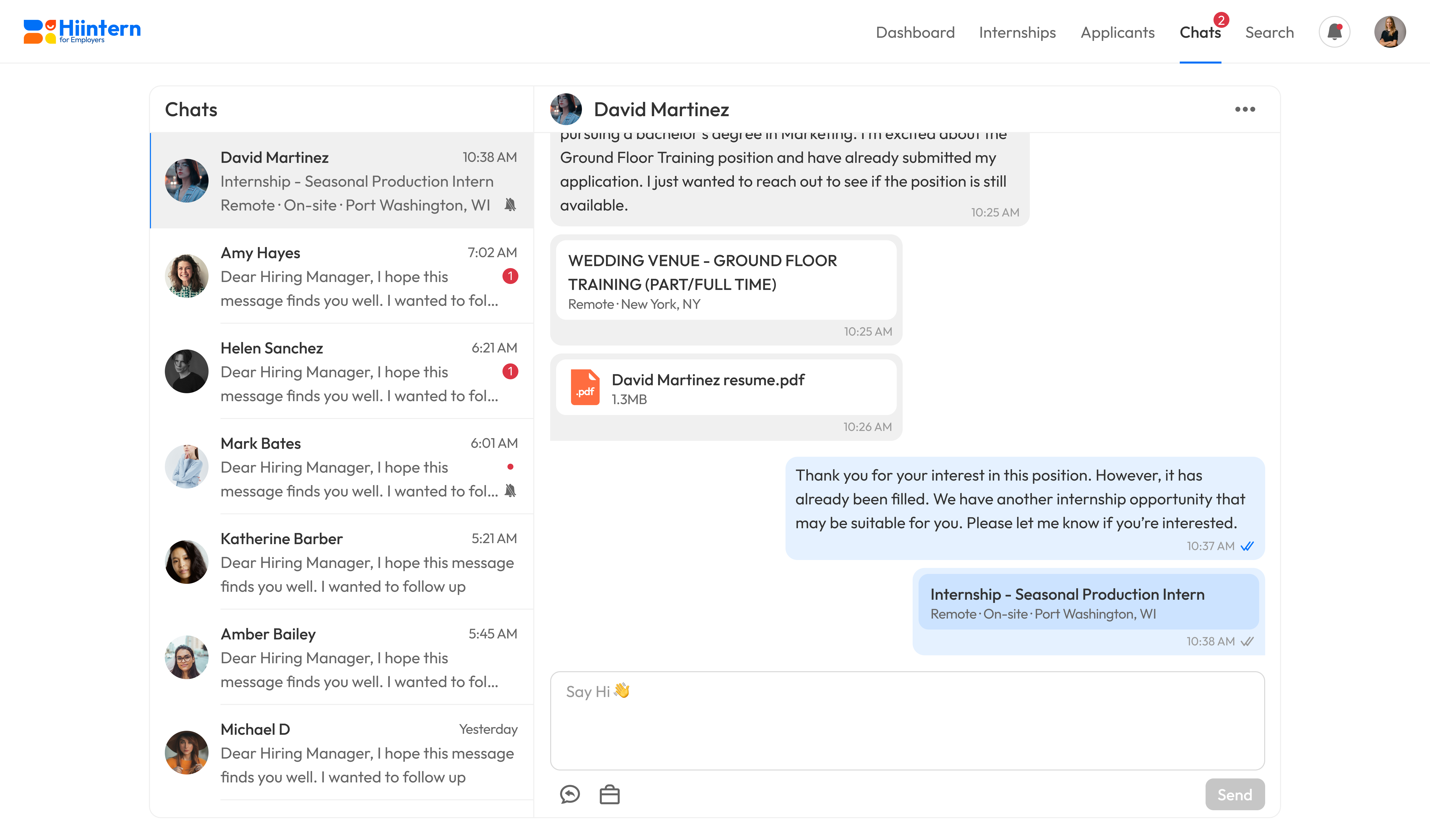Screen dimensions: 1430x840
Task: Select Michael D avatar in chat list
Action: (187, 753)
